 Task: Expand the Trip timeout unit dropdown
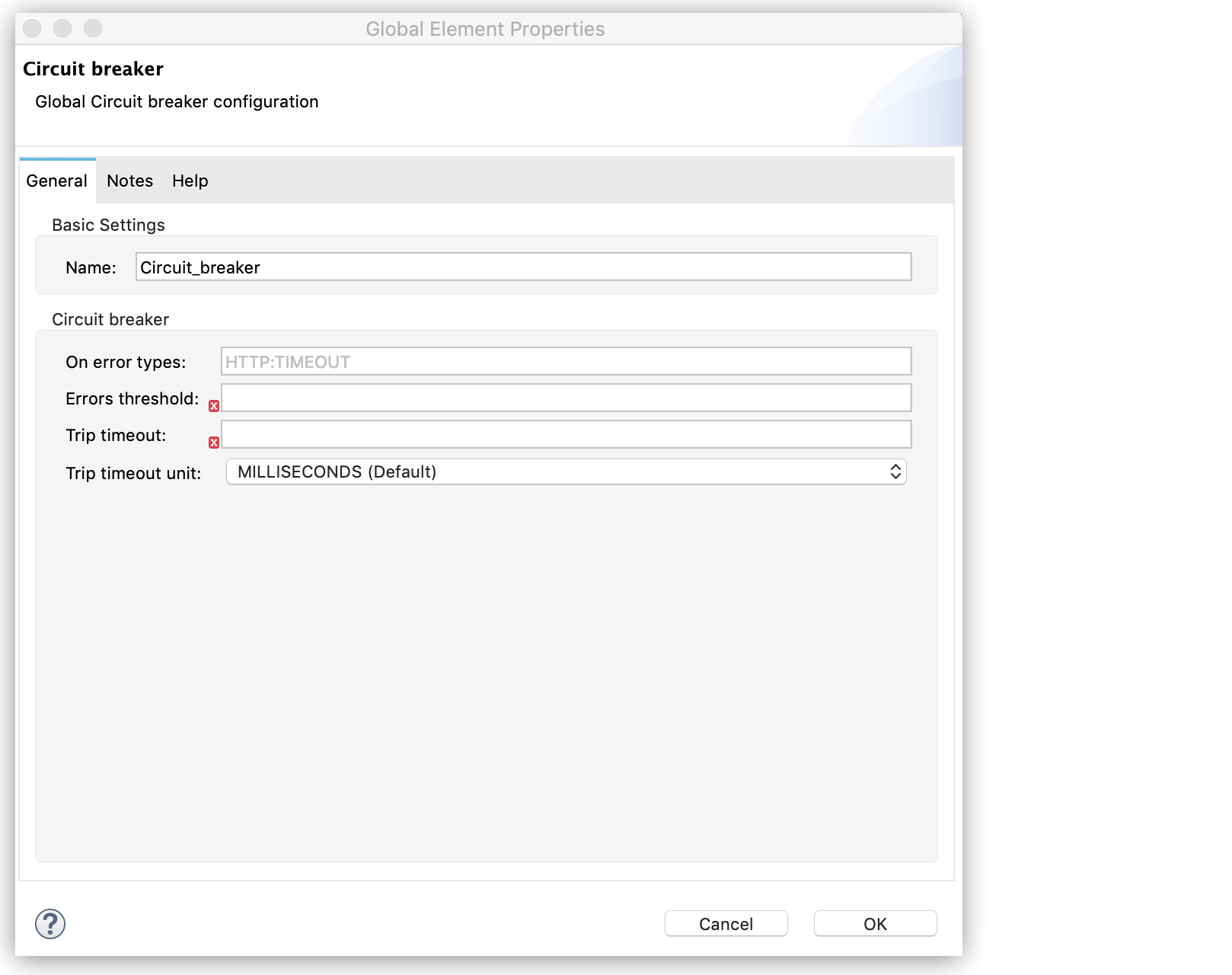point(566,472)
